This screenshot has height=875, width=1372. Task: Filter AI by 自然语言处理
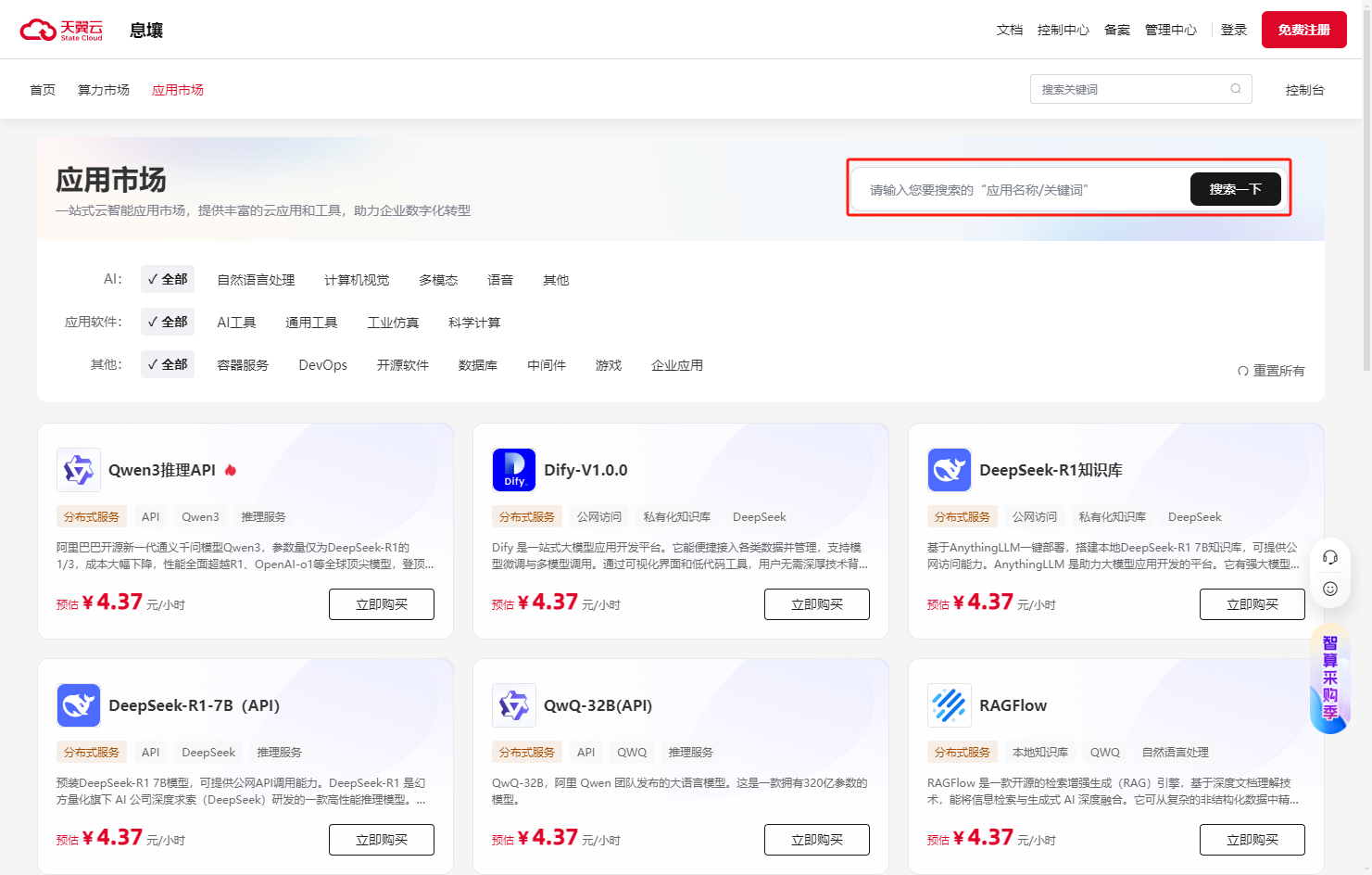coord(256,280)
